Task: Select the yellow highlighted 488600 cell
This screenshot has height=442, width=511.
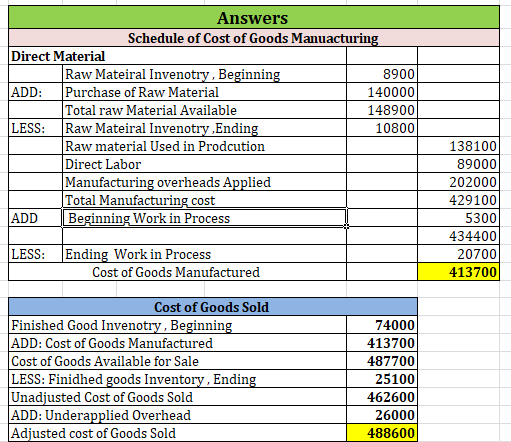Action: click(382, 433)
